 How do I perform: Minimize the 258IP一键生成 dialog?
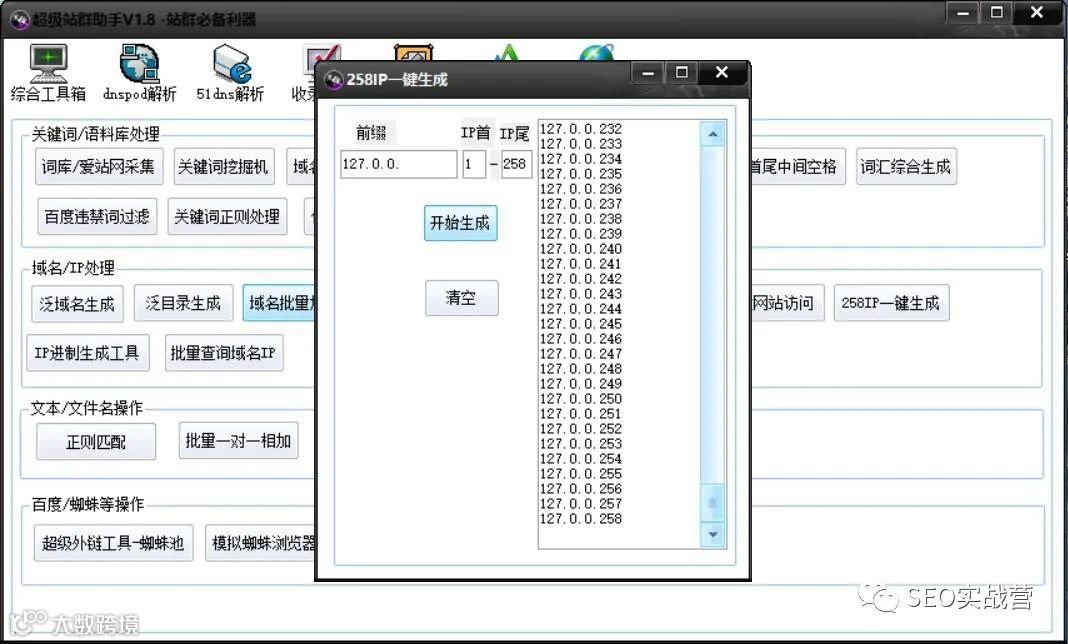point(648,72)
